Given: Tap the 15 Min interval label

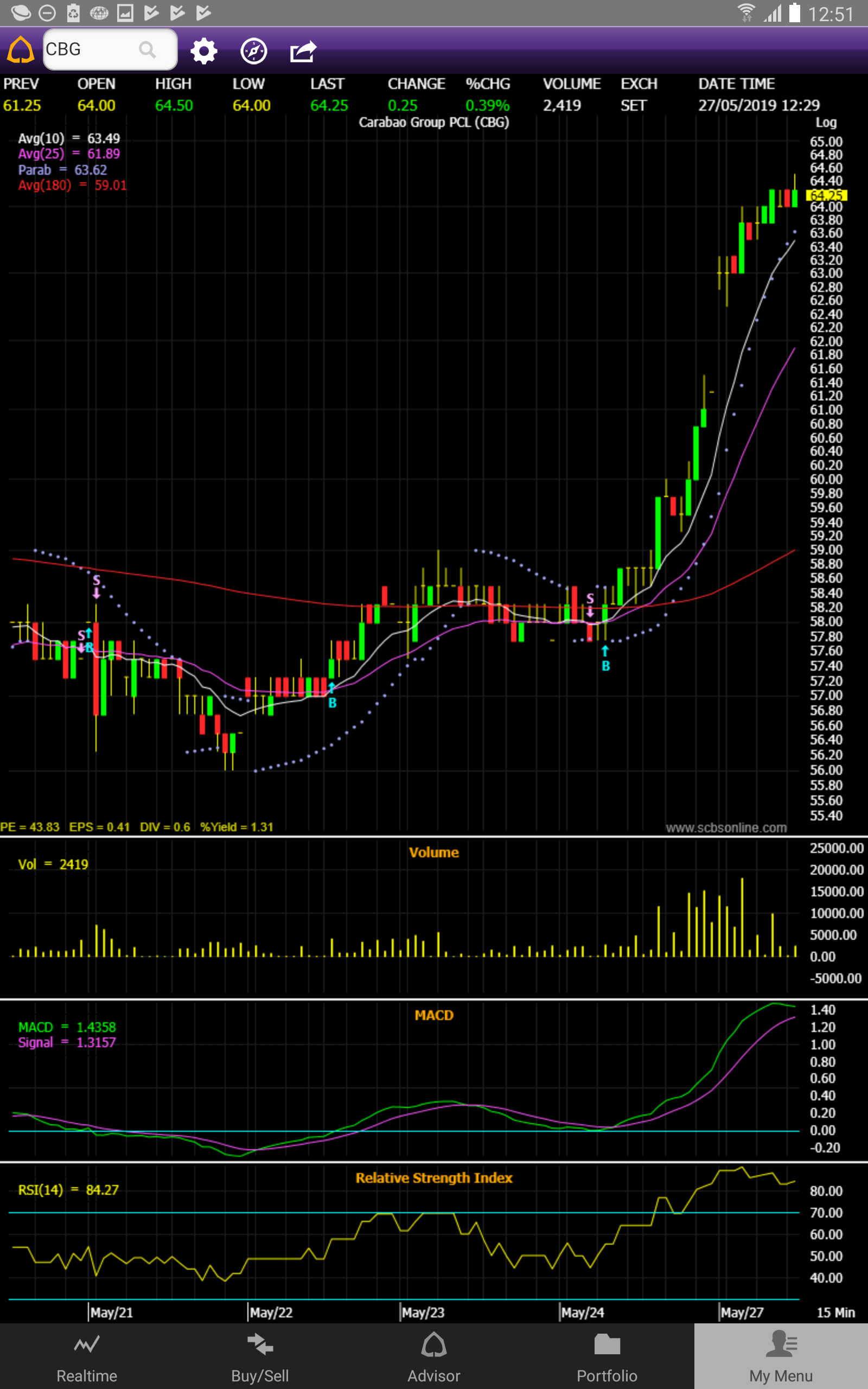Looking at the screenshot, I should [x=835, y=1312].
